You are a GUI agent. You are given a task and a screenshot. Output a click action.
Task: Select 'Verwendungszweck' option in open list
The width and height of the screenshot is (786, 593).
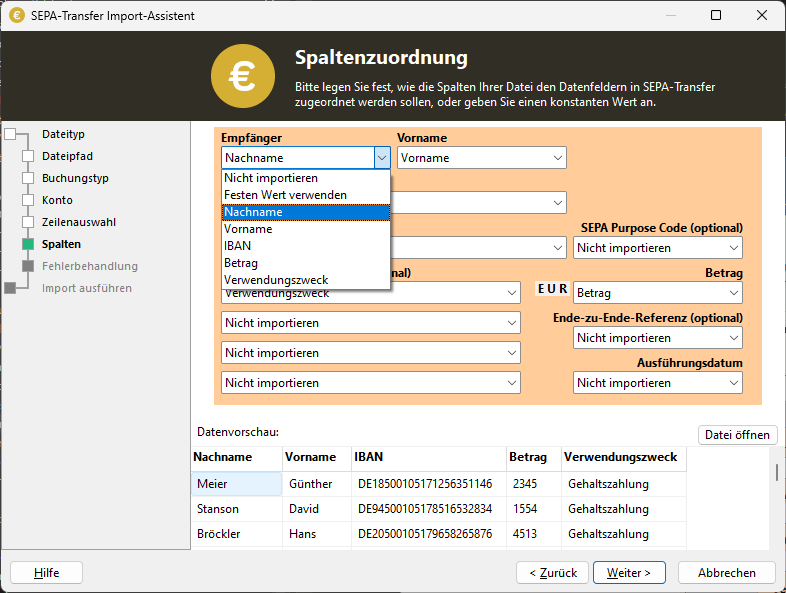coord(276,279)
